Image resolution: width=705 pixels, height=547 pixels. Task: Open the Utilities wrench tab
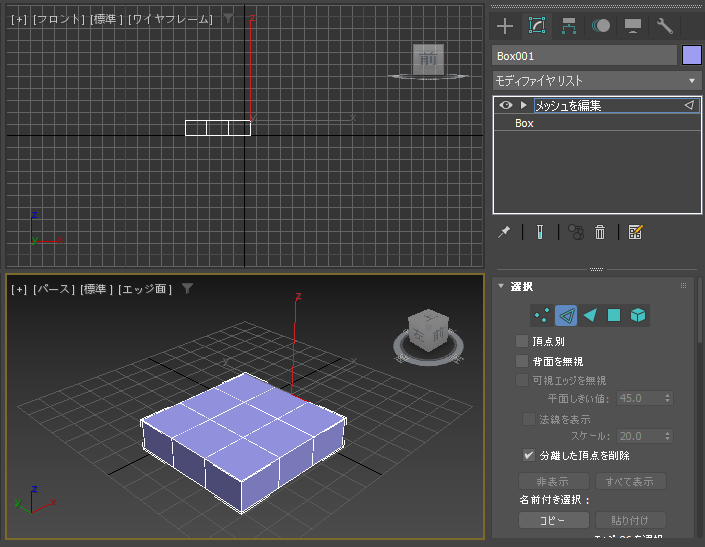[665, 26]
